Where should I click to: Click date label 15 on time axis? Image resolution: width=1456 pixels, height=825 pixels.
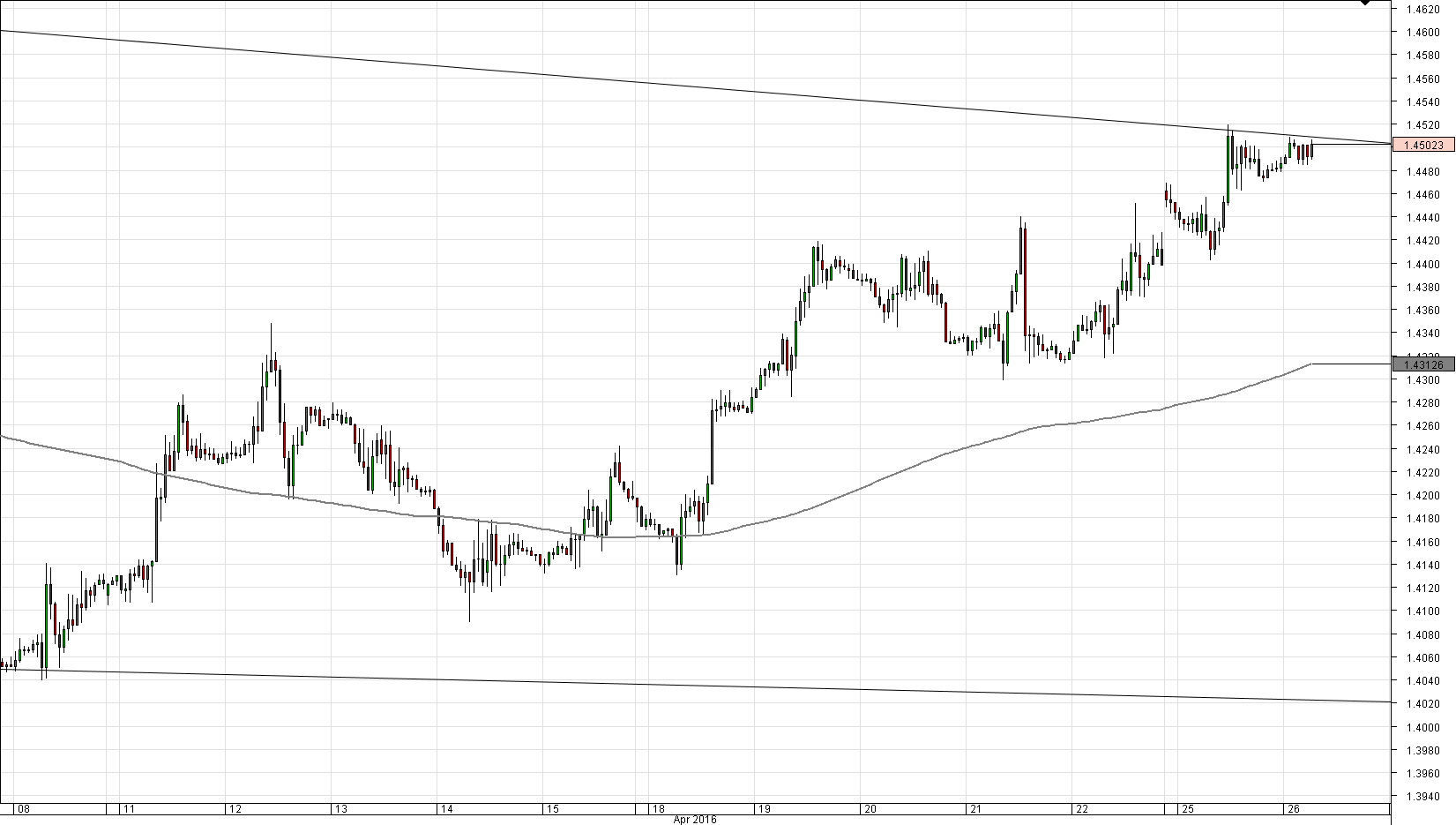[x=552, y=808]
